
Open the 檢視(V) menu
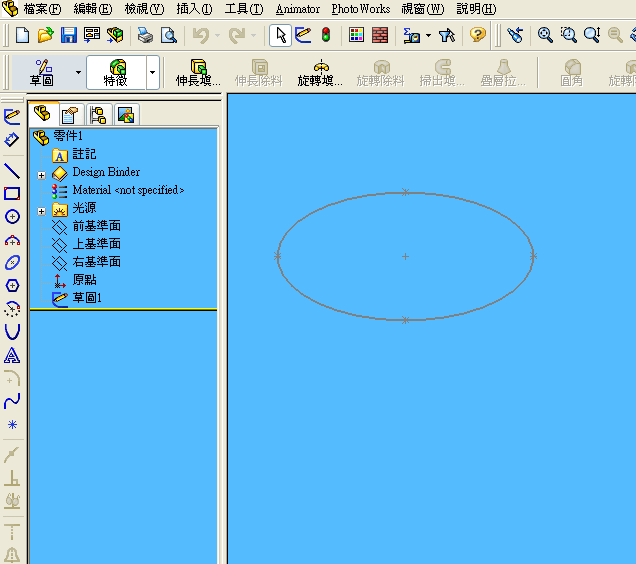tap(144, 9)
